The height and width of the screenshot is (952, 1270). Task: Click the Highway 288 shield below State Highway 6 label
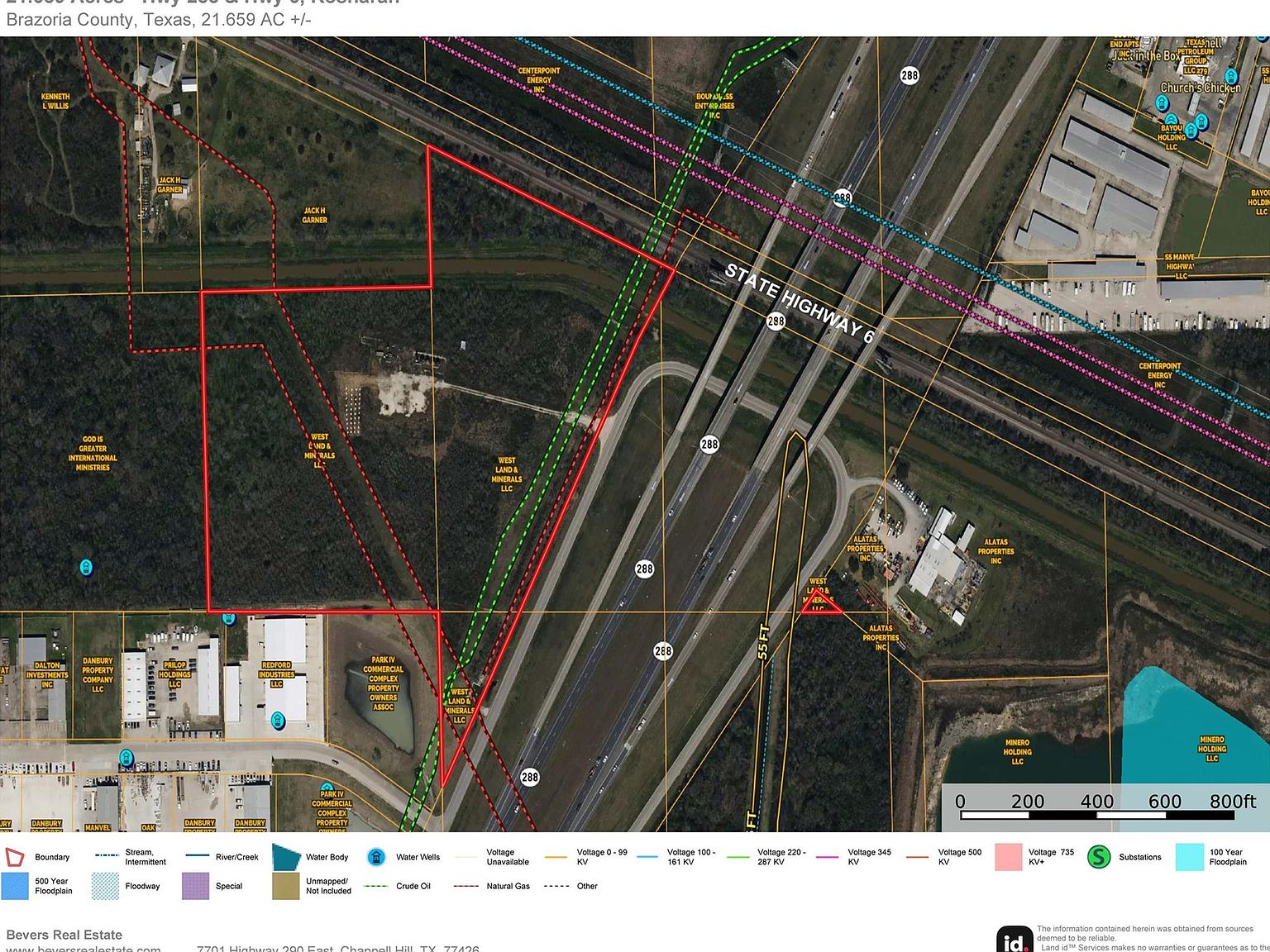tap(775, 321)
